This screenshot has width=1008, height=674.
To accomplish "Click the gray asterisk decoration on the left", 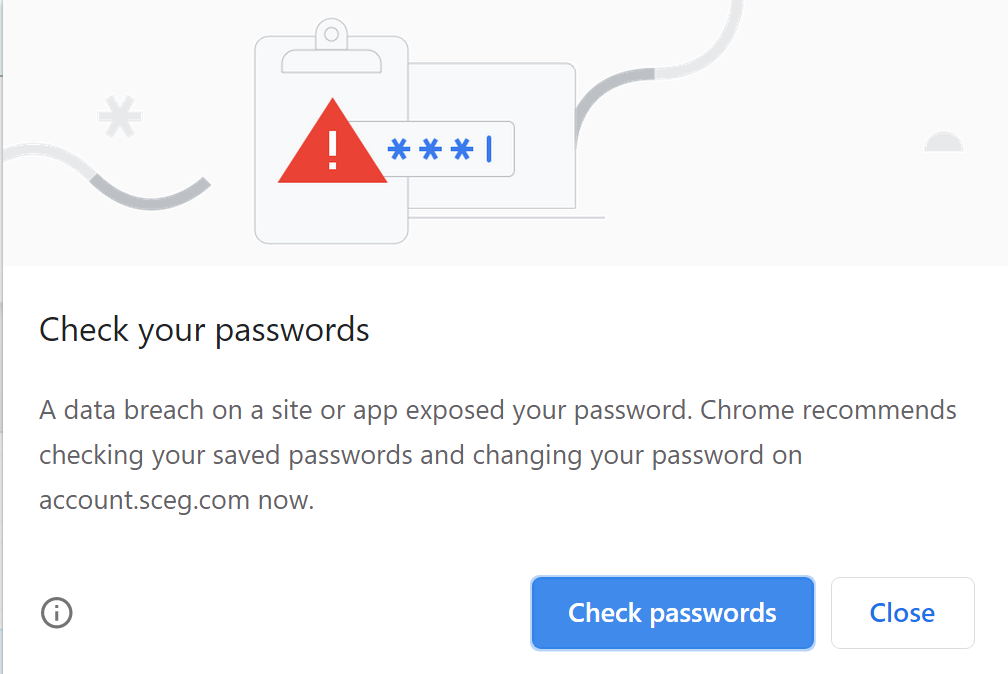I will pos(119,117).
